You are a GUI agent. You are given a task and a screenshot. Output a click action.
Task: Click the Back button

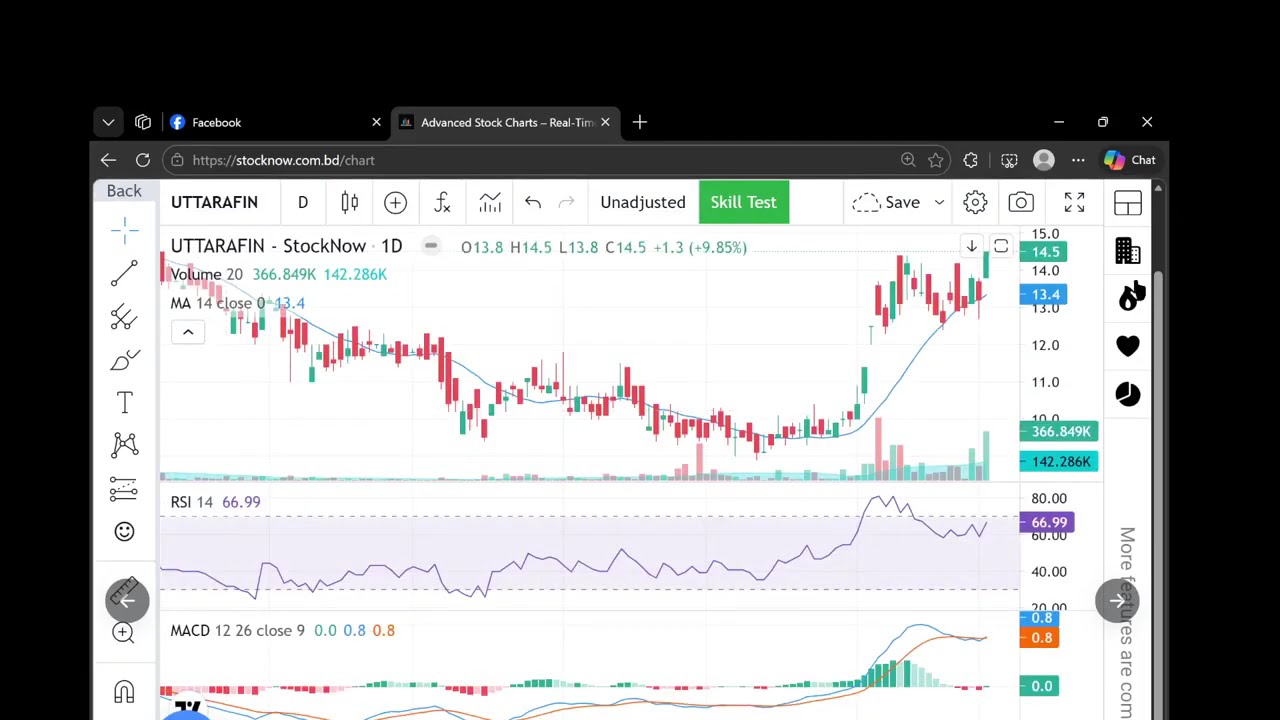tap(124, 191)
